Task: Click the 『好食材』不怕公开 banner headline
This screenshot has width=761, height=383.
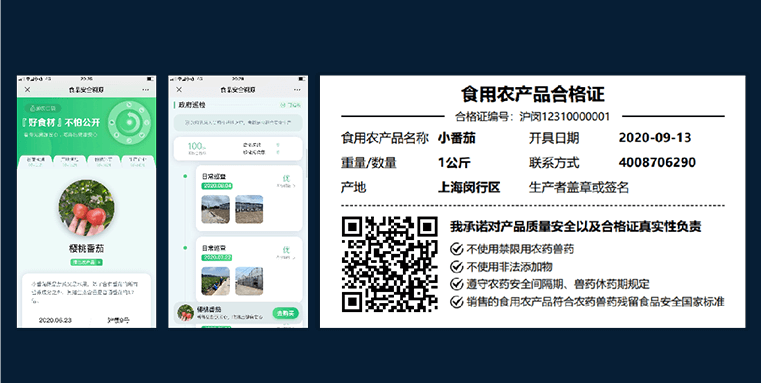Action: coord(61,122)
